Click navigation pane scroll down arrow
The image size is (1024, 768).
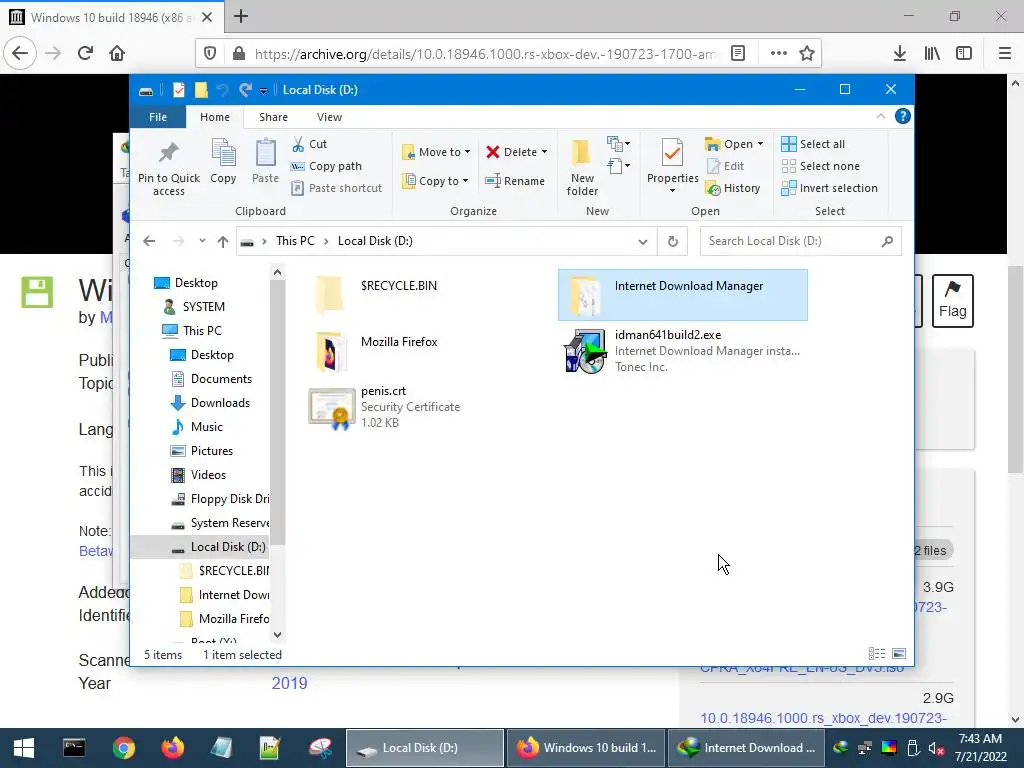point(277,635)
